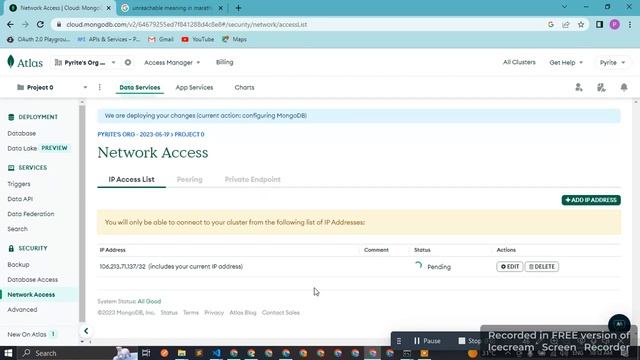640x360 pixels.
Task: Click the All Good system status link
Action: [149, 301]
